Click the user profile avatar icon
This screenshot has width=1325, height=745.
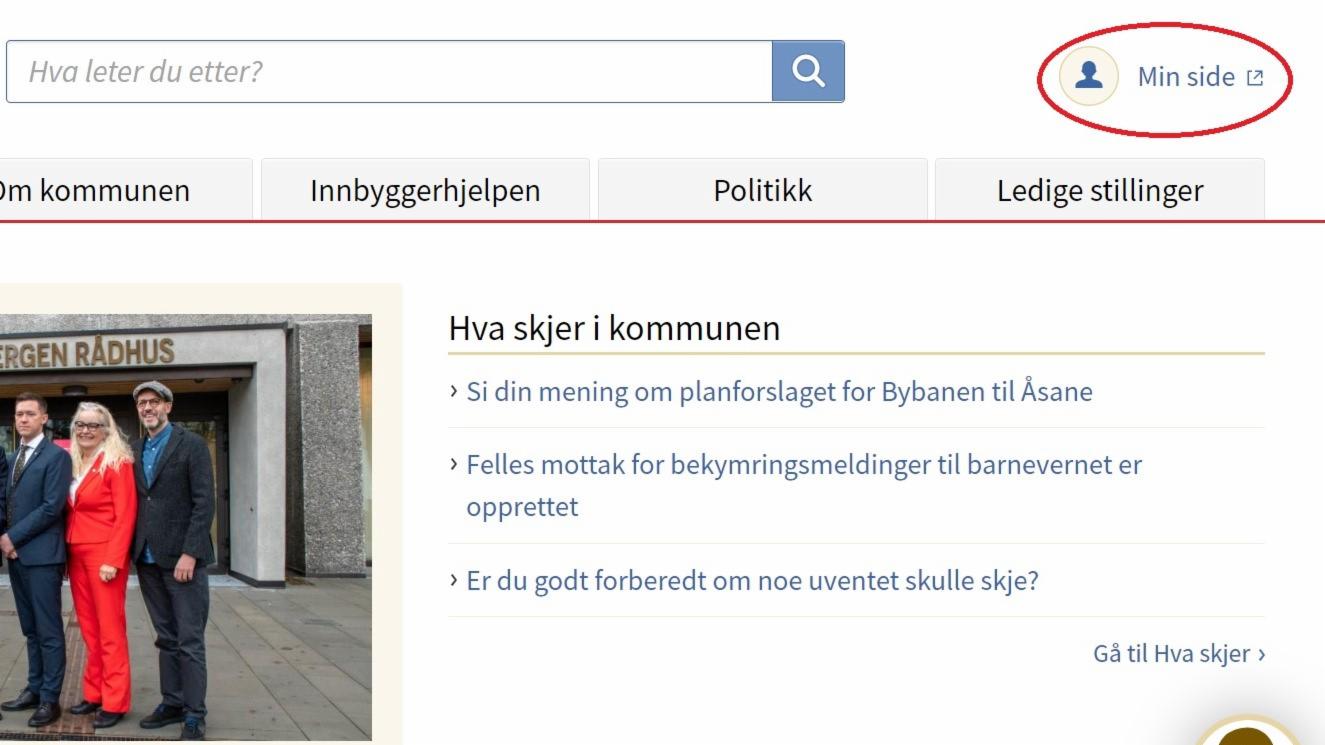(x=1088, y=76)
